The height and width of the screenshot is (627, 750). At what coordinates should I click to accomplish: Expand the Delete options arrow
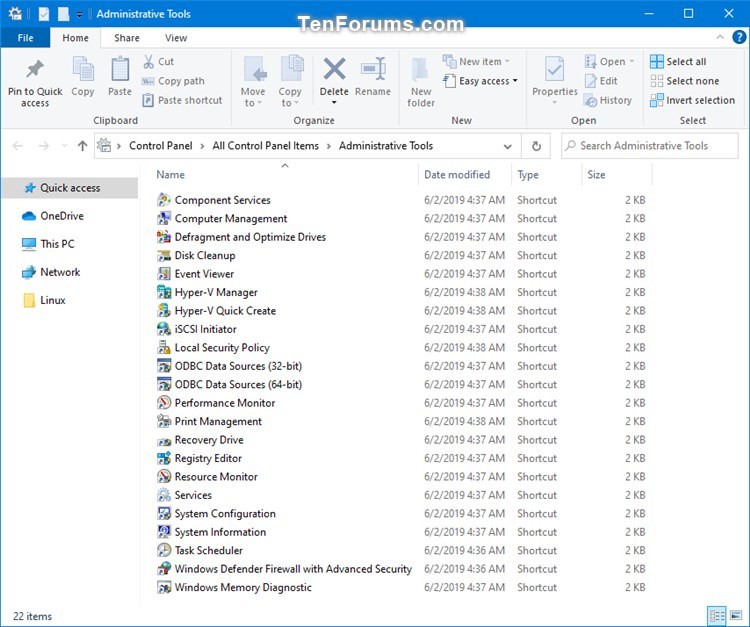(x=334, y=102)
